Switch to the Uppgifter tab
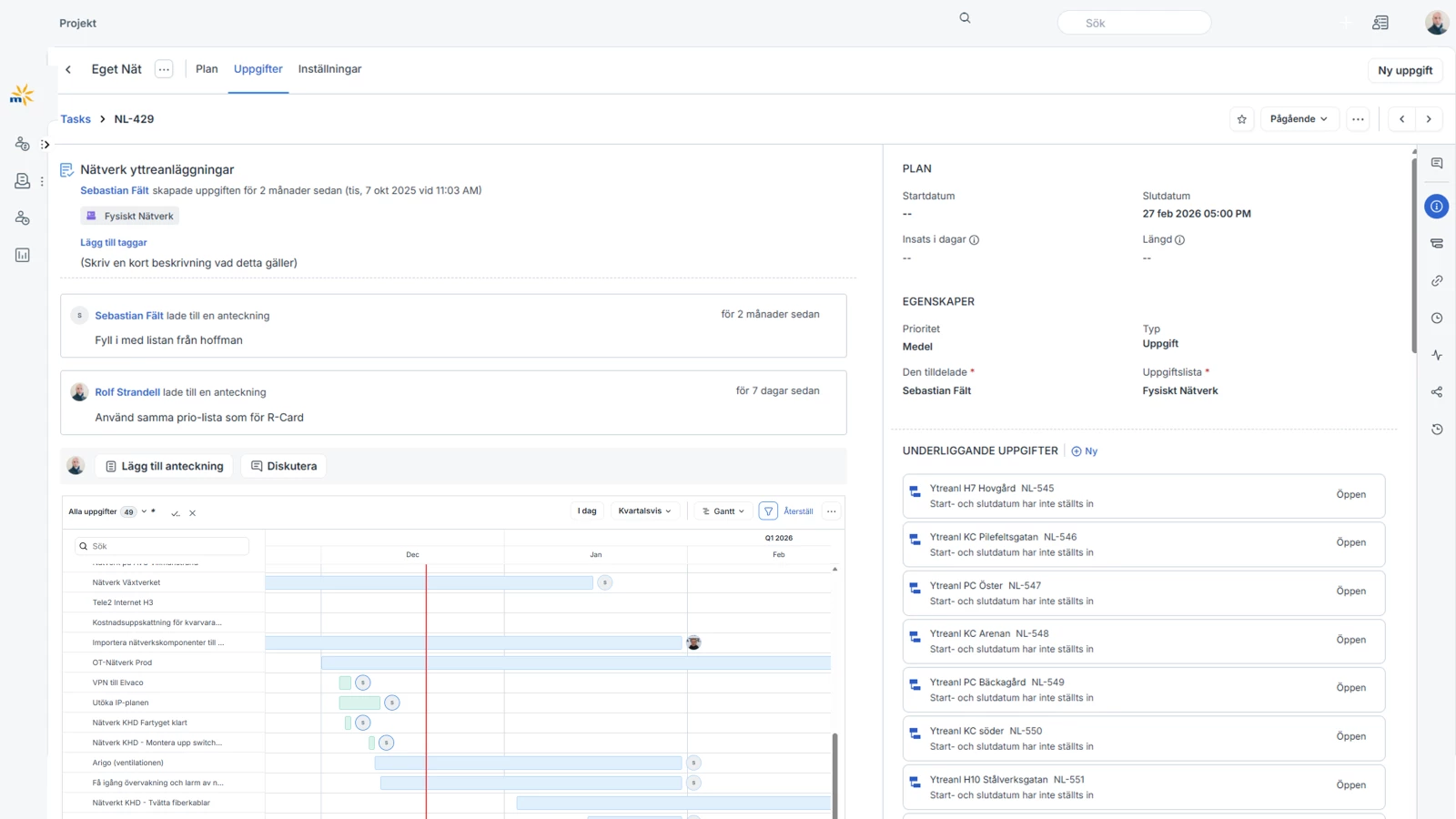This screenshot has height=819, width=1456. (x=258, y=69)
